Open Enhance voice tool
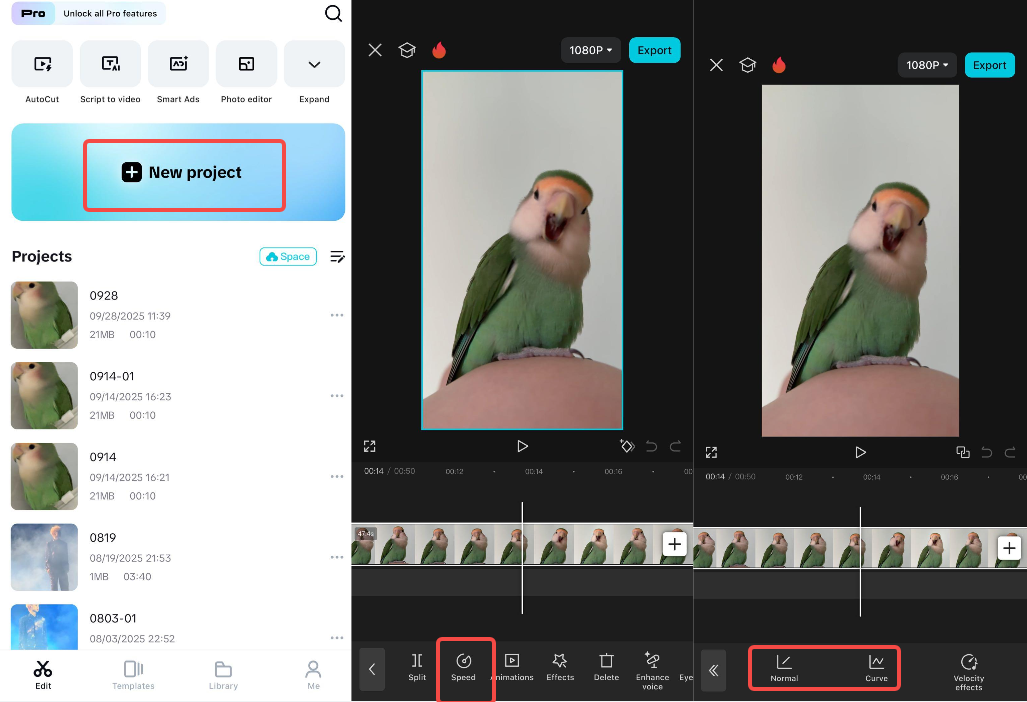 point(652,668)
